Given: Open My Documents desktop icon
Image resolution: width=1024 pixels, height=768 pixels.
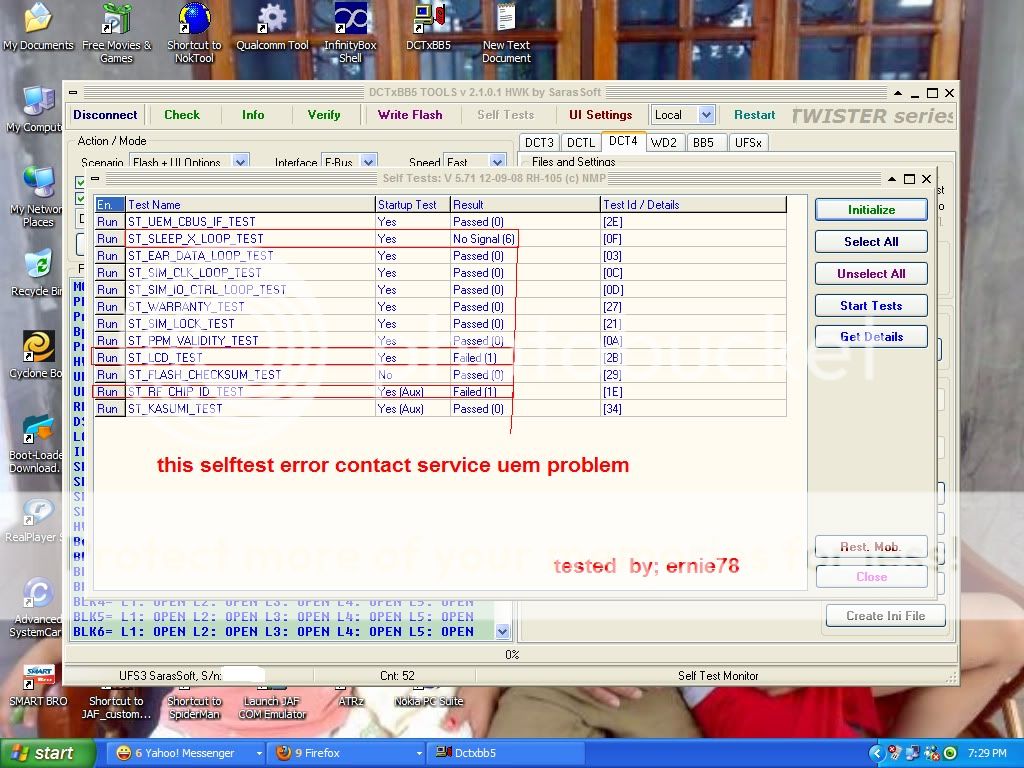Looking at the screenshot, I should click(38, 26).
